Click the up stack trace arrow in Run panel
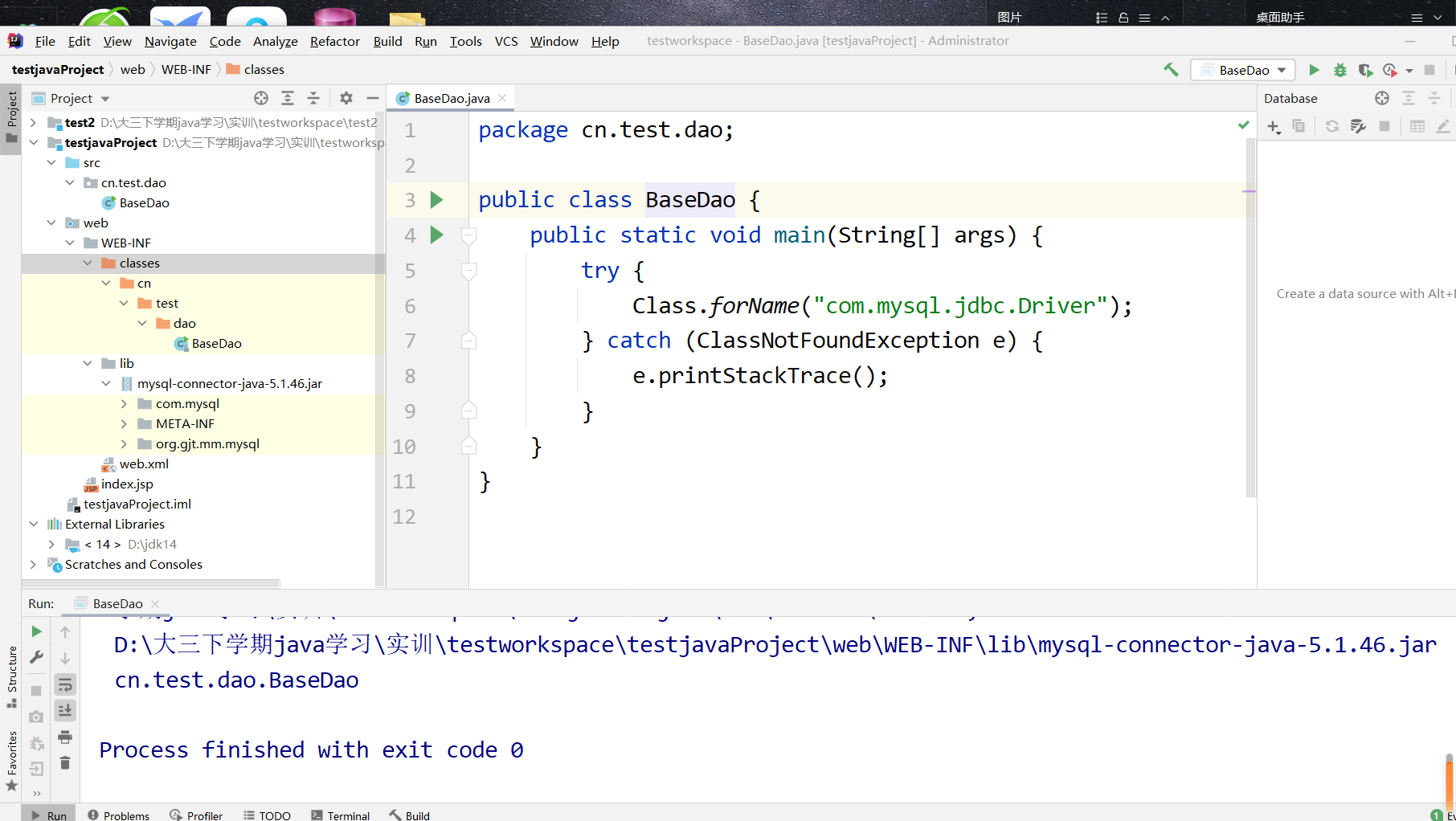The image size is (1456, 821). (65, 632)
